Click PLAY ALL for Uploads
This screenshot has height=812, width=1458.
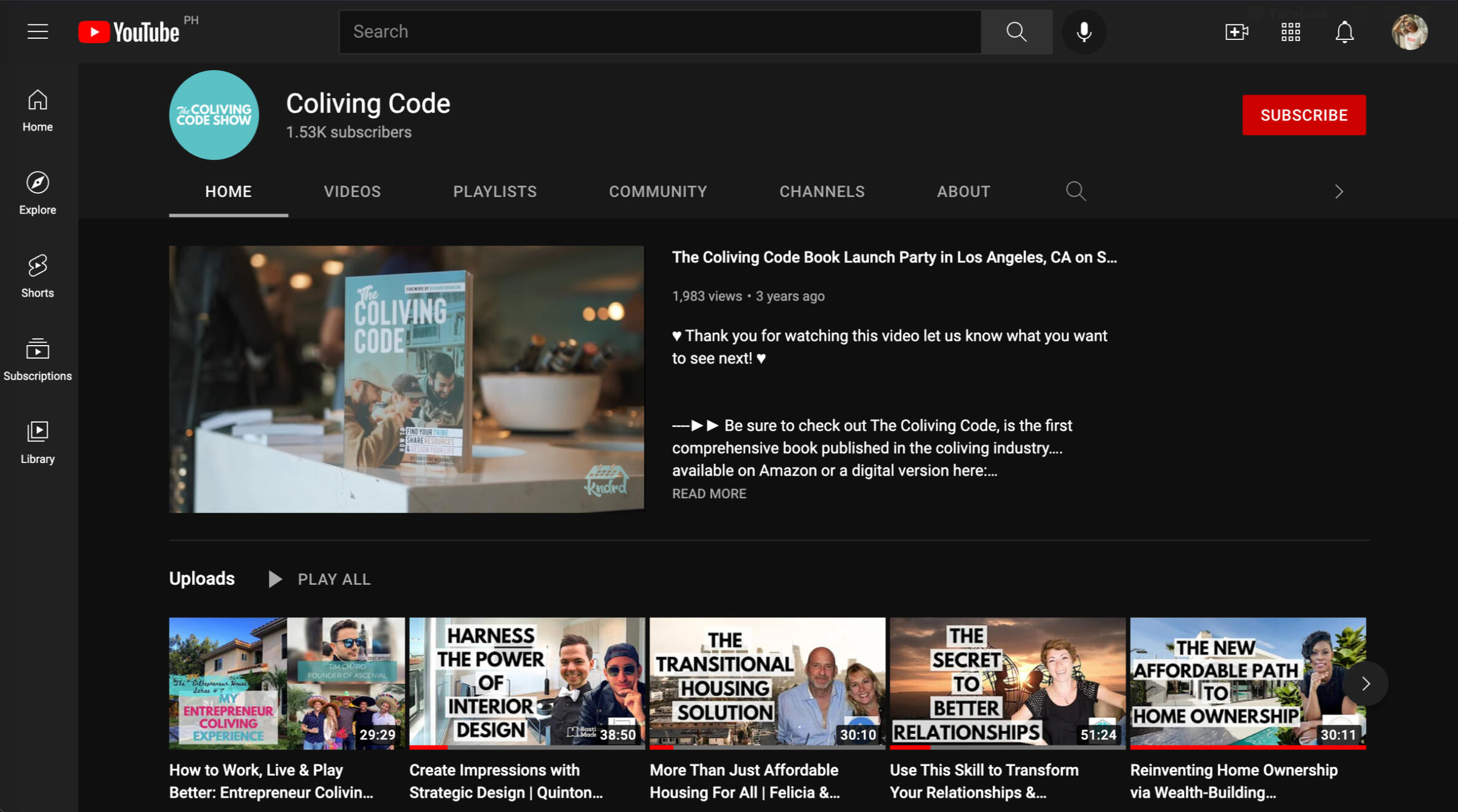tap(320, 579)
